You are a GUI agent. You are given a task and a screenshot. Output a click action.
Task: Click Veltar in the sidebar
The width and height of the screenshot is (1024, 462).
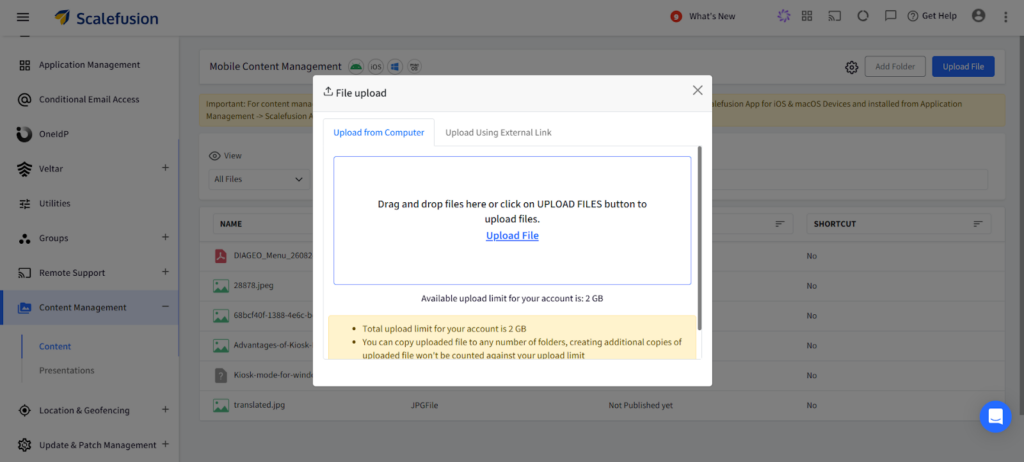click(x=51, y=169)
